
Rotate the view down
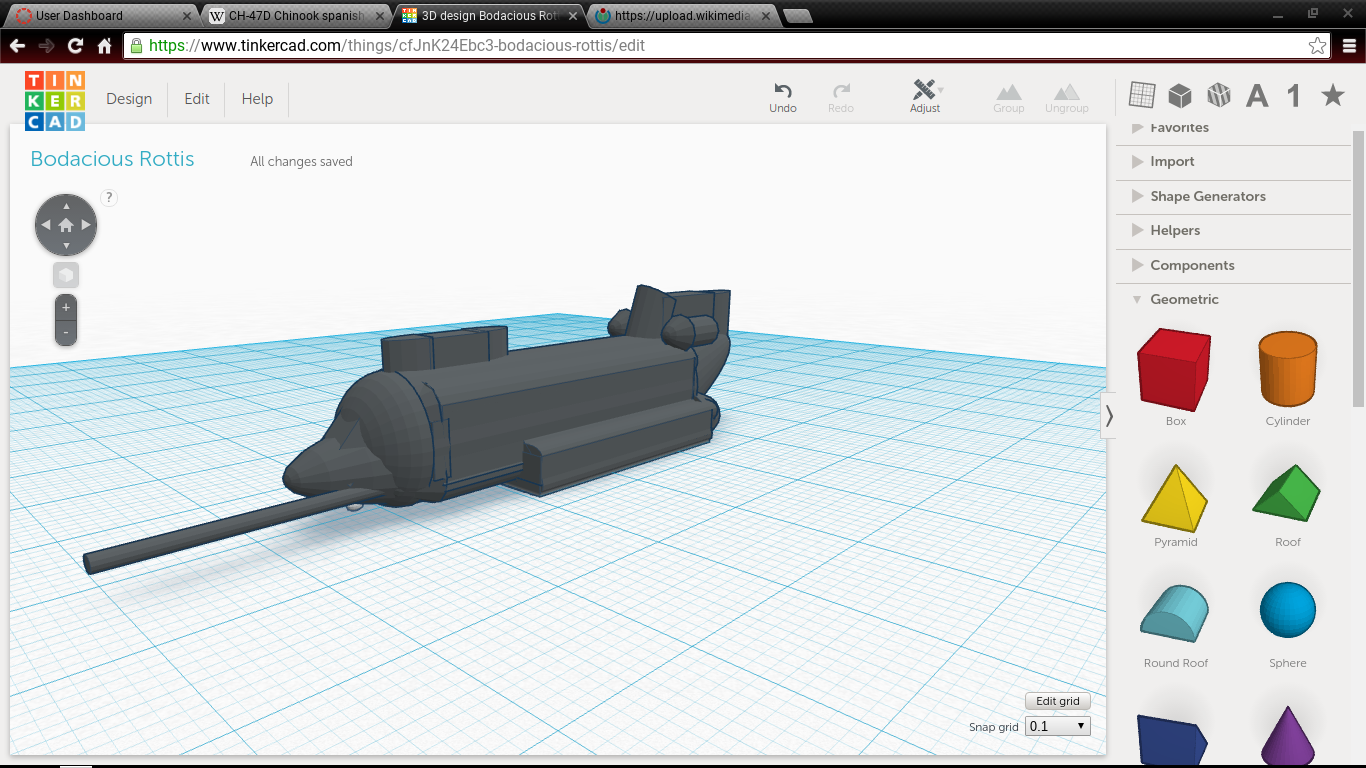(x=66, y=245)
